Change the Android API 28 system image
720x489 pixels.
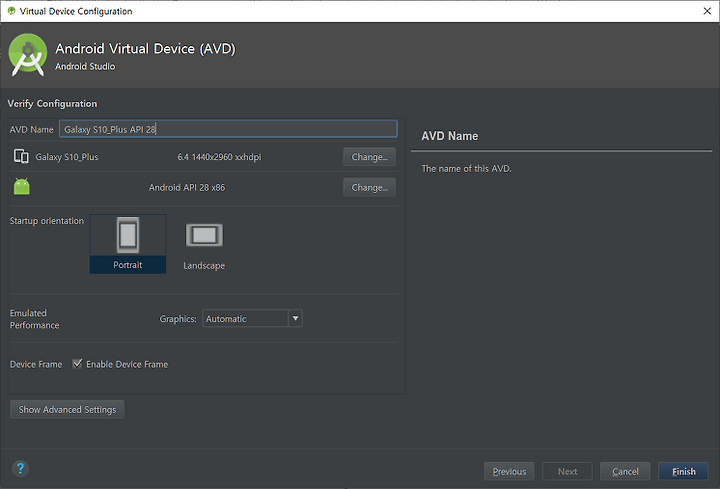pyautogui.click(x=369, y=187)
